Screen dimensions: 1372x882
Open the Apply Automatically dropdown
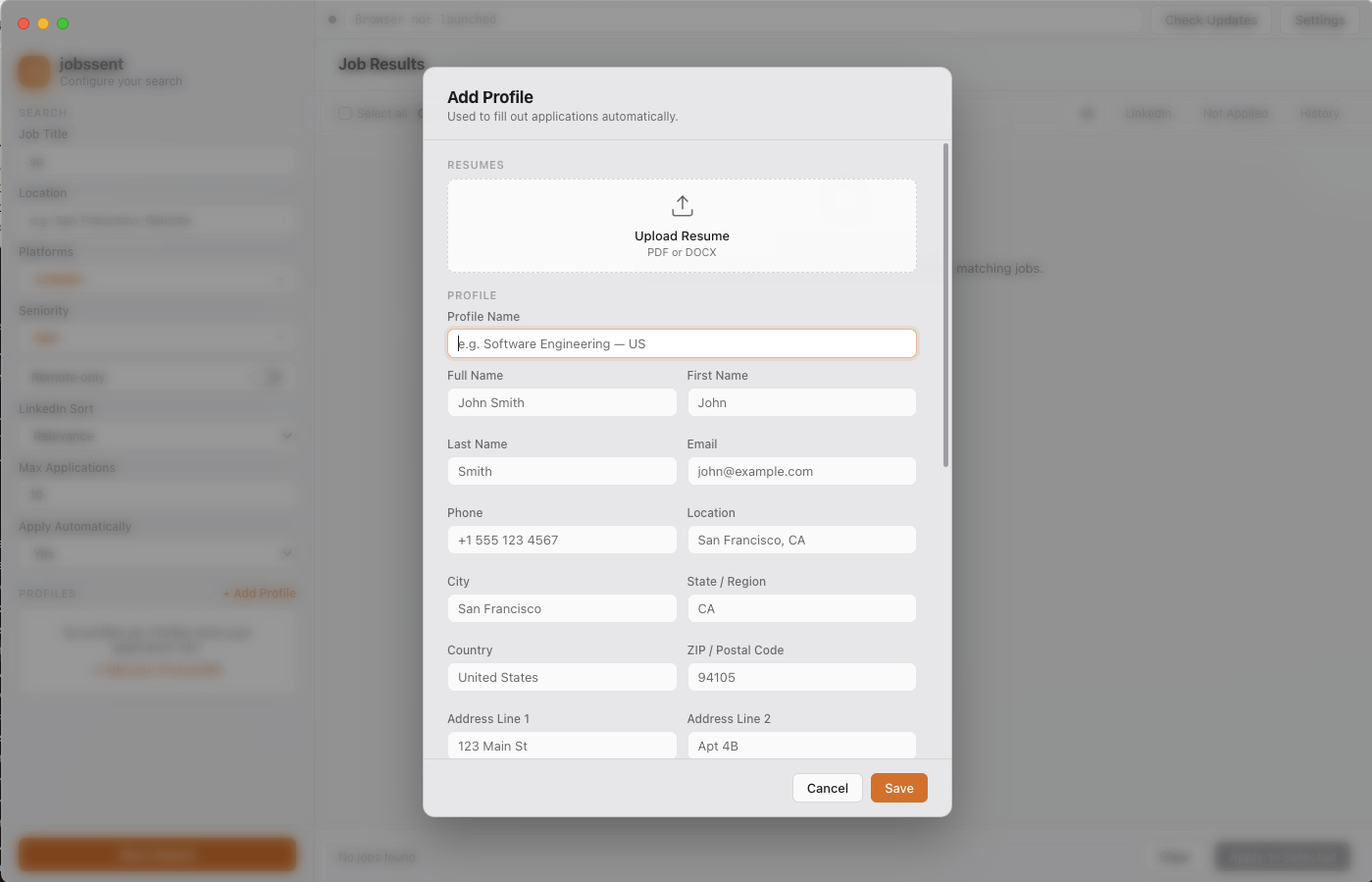point(157,553)
